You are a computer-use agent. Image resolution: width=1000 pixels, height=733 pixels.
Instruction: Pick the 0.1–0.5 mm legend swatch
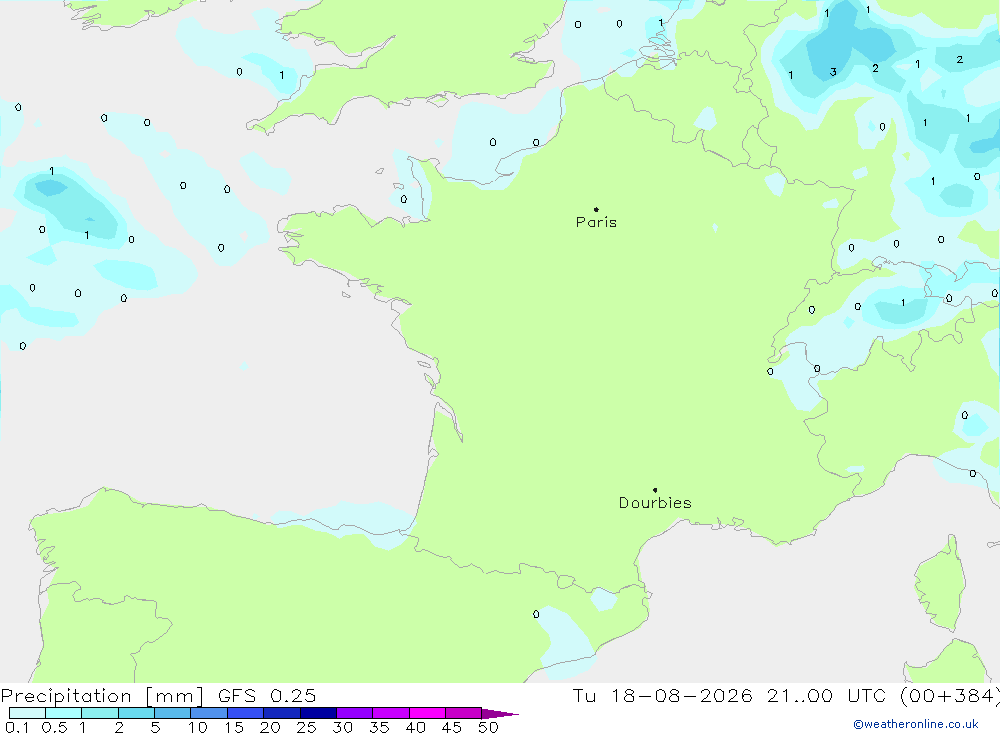[x=27, y=713]
